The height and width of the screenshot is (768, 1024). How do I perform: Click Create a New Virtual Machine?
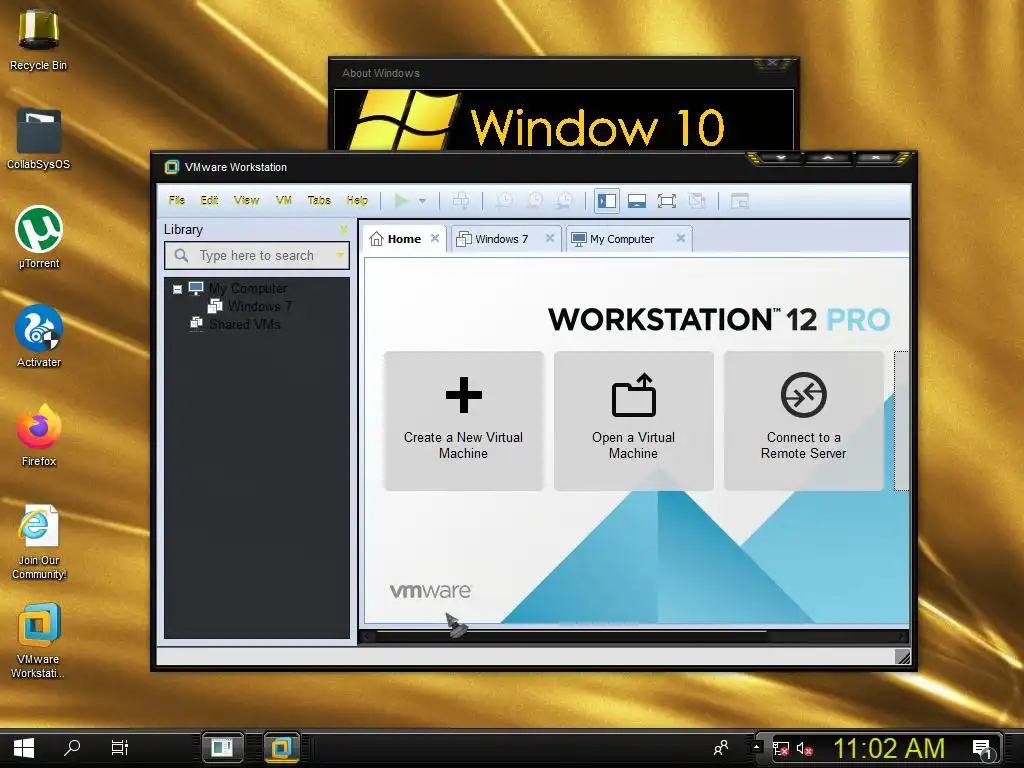click(463, 421)
